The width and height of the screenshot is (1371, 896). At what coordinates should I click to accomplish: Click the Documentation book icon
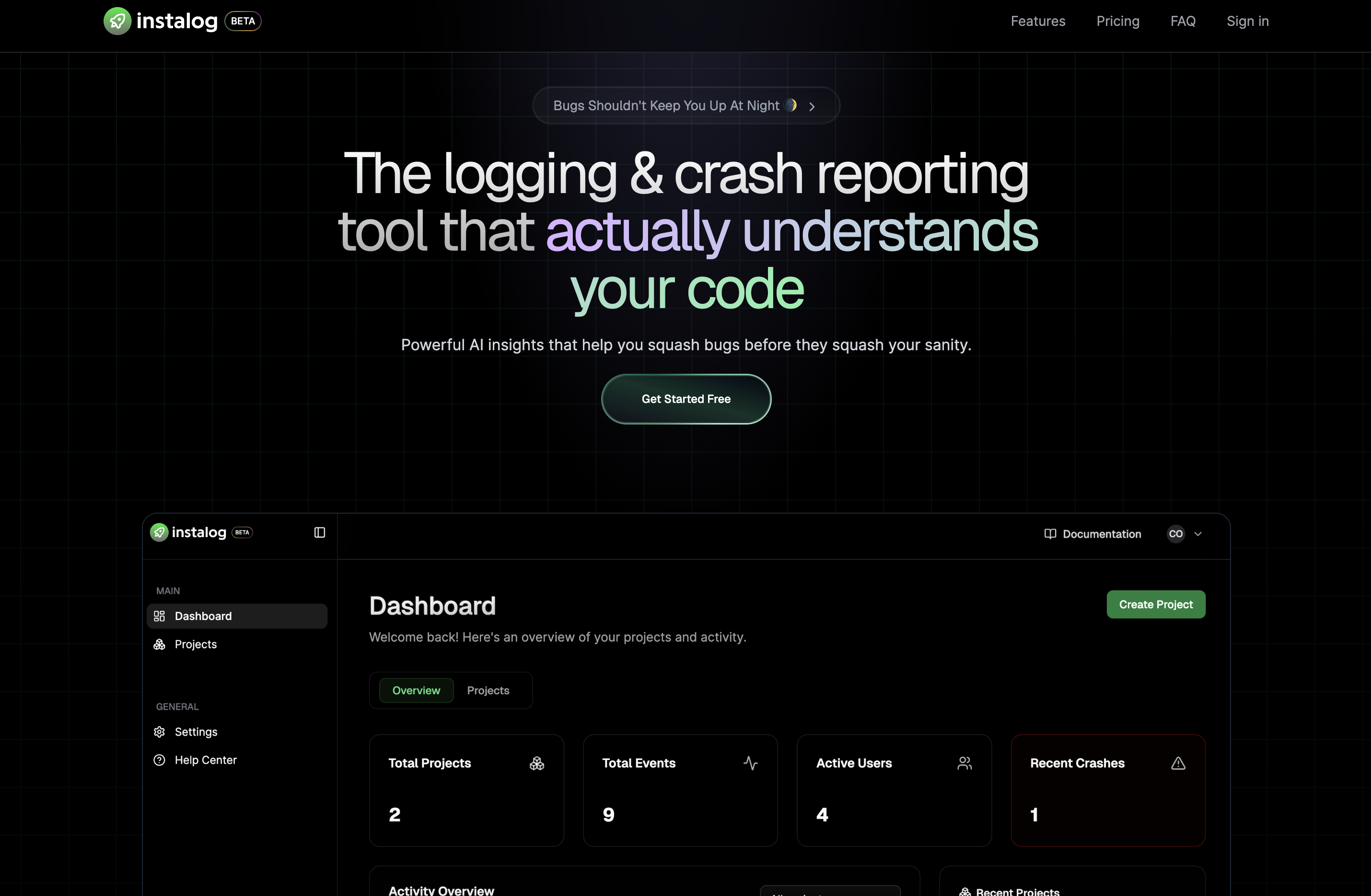(x=1050, y=534)
